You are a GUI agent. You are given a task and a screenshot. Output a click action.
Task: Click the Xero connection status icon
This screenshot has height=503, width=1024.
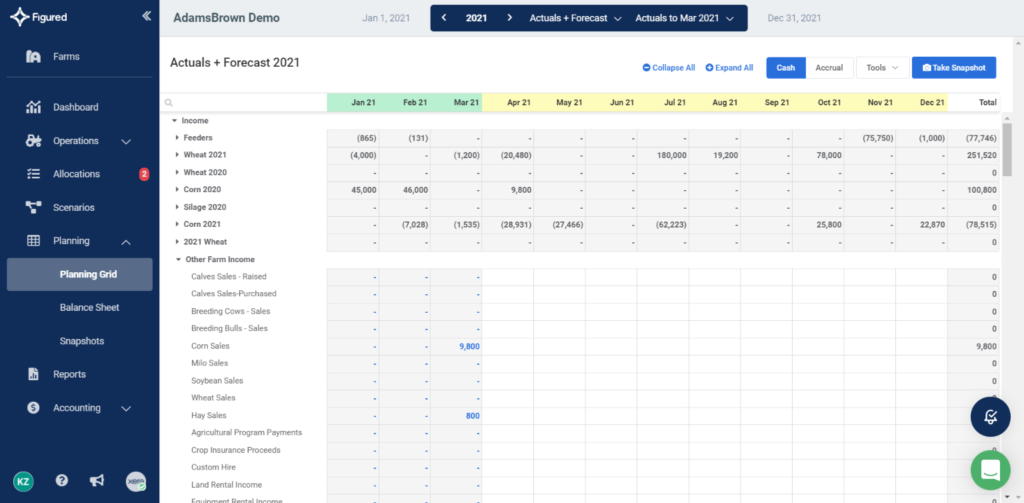point(136,481)
